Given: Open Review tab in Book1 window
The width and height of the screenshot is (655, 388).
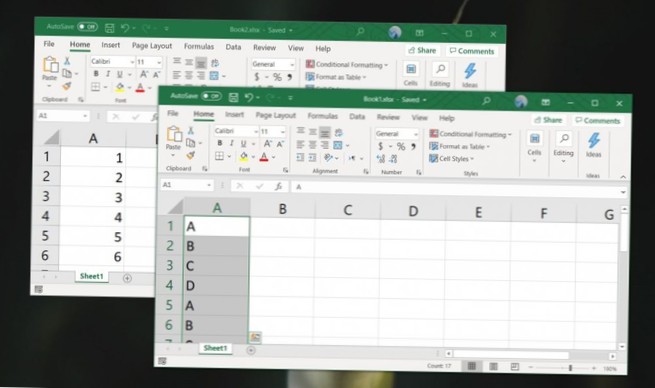Looking at the screenshot, I should 388,117.
